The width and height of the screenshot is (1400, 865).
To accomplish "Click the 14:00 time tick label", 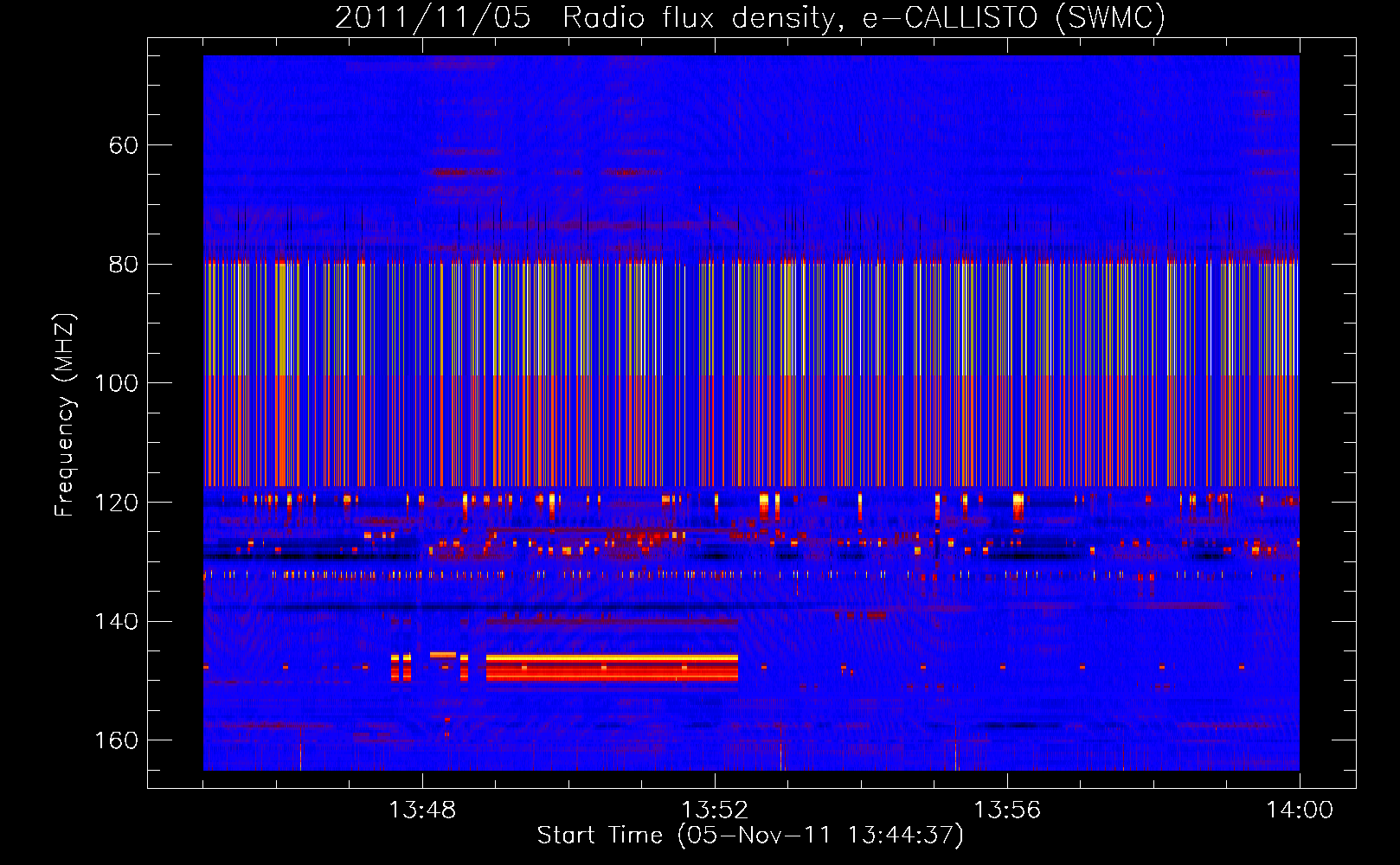I will [1300, 810].
